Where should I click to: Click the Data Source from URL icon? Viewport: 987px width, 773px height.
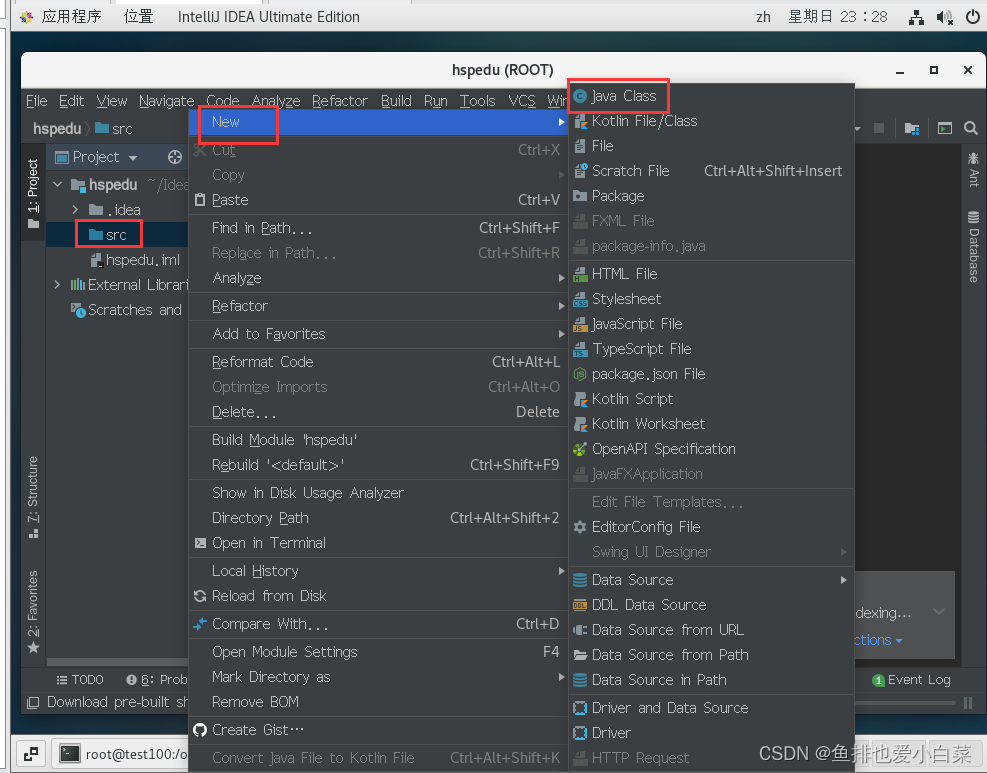coord(580,630)
